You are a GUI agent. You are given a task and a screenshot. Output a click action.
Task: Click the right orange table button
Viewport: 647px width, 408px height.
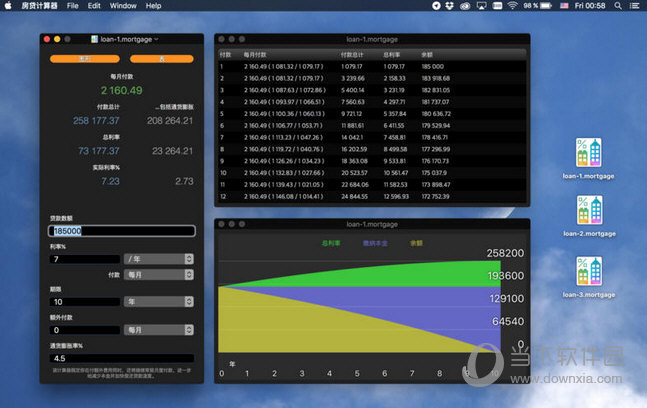click(162, 59)
